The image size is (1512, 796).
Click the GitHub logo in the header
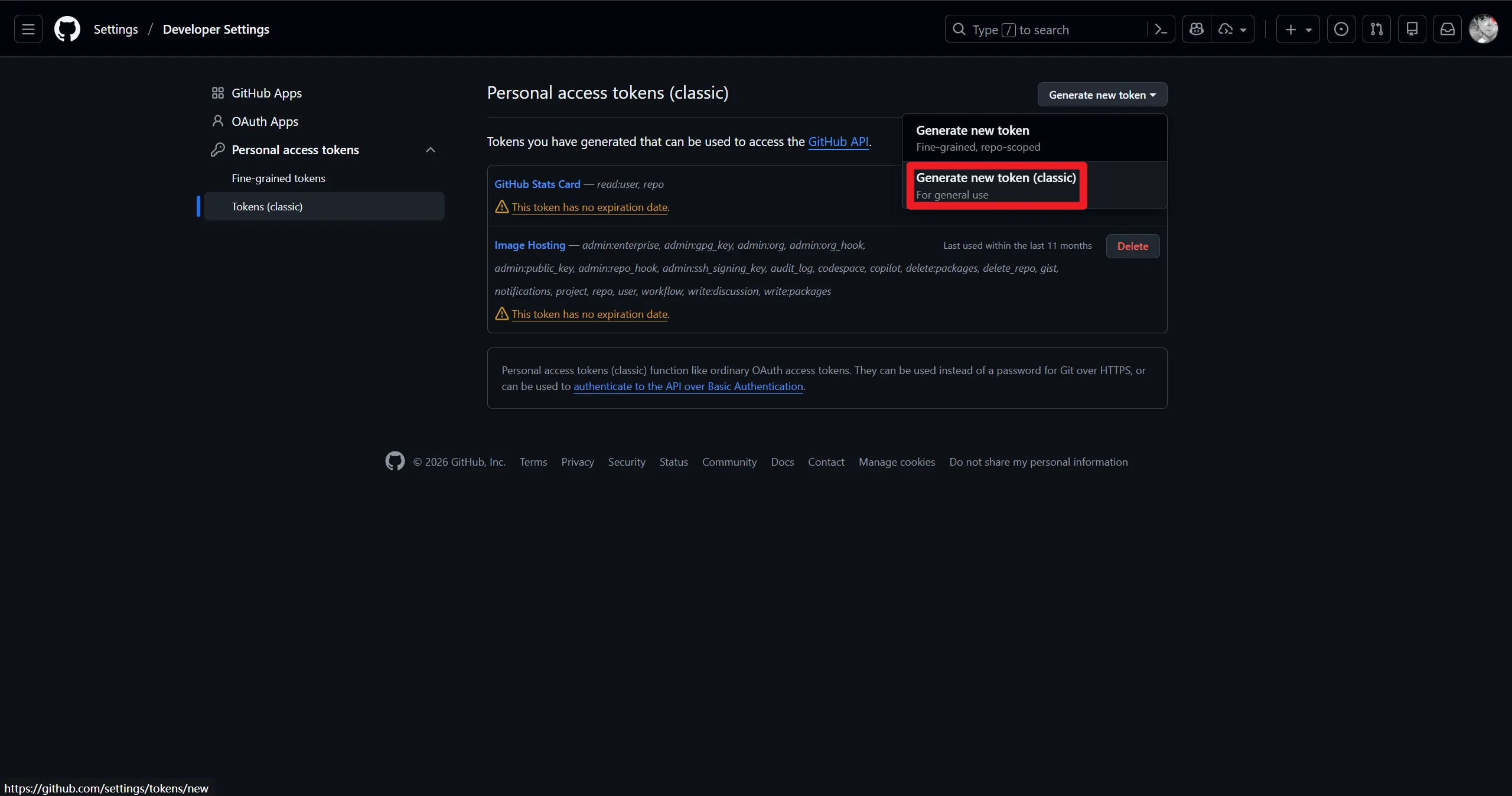click(x=67, y=29)
